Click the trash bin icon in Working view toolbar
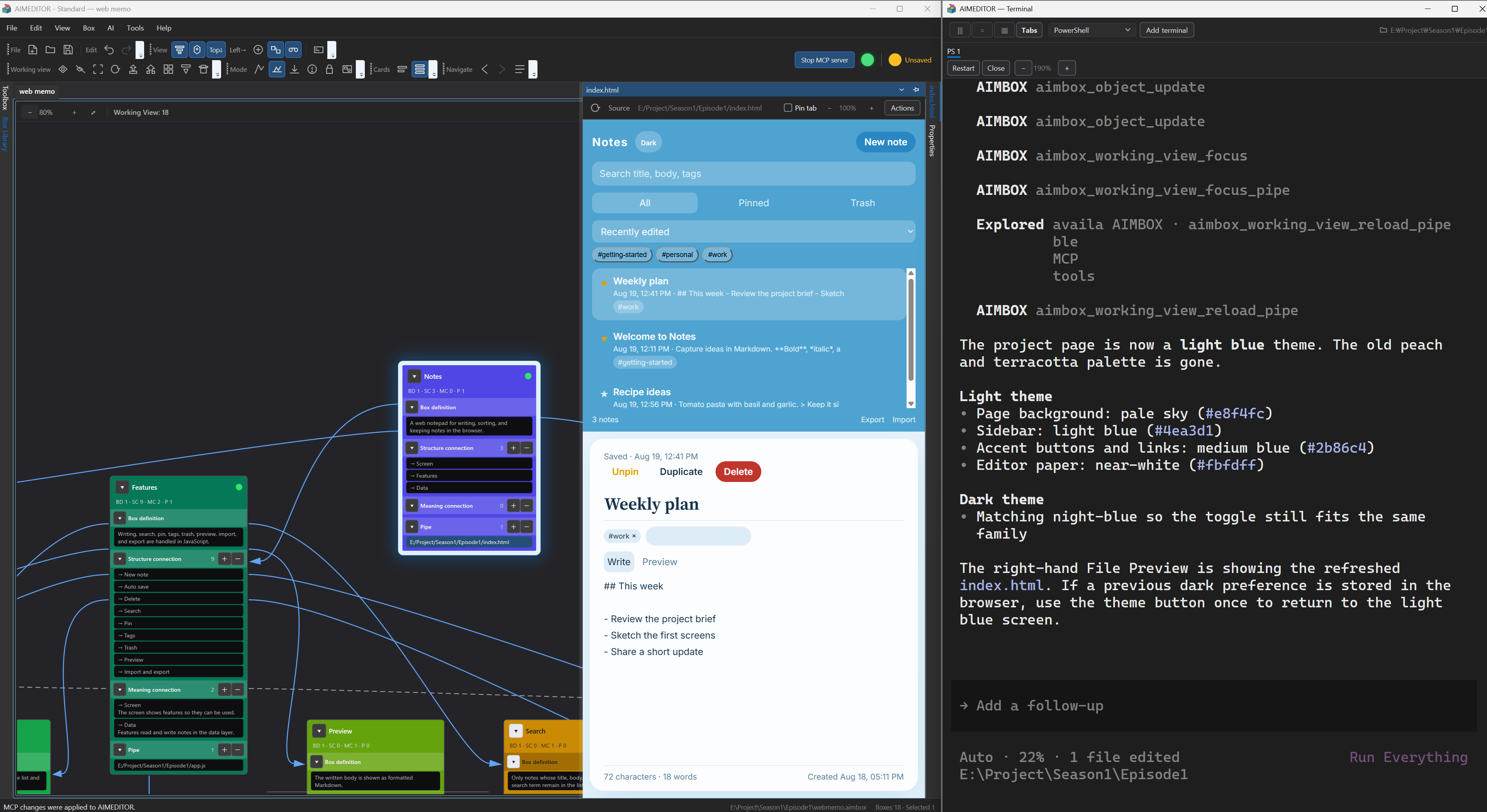Image resolution: width=1487 pixels, height=812 pixels. [203, 69]
